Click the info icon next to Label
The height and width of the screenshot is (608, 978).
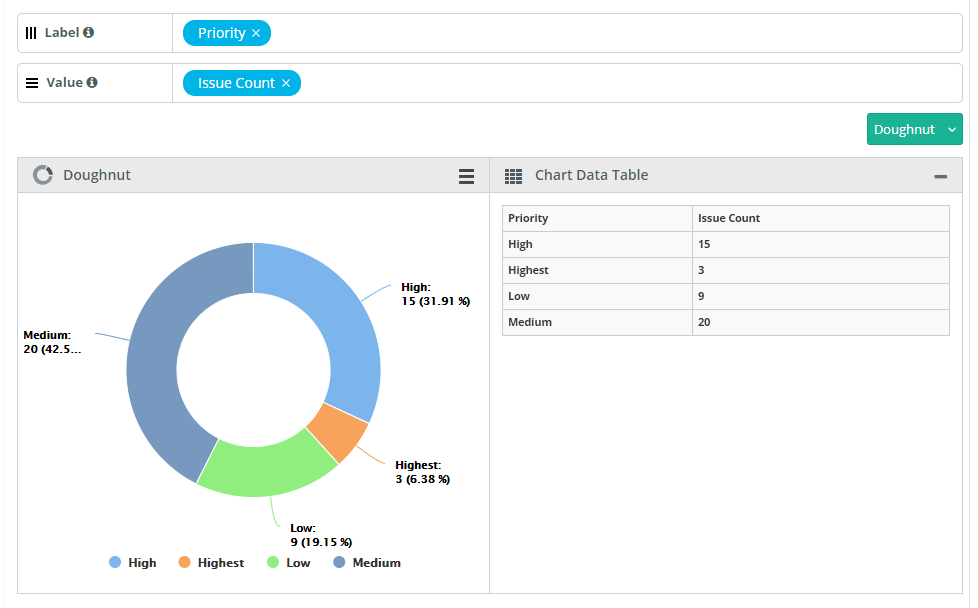click(88, 32)
